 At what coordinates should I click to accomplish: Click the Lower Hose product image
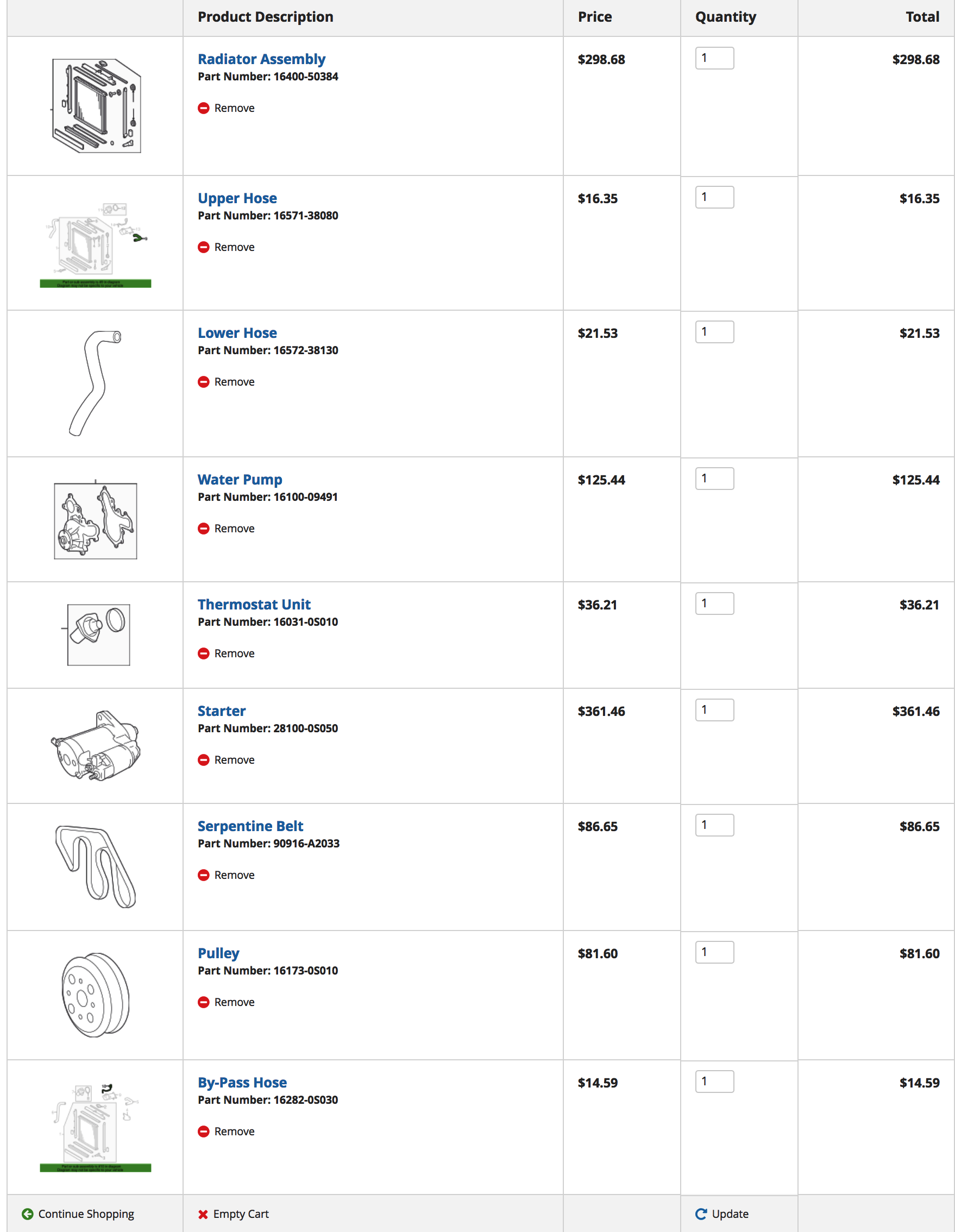click(x=95, y=384)
